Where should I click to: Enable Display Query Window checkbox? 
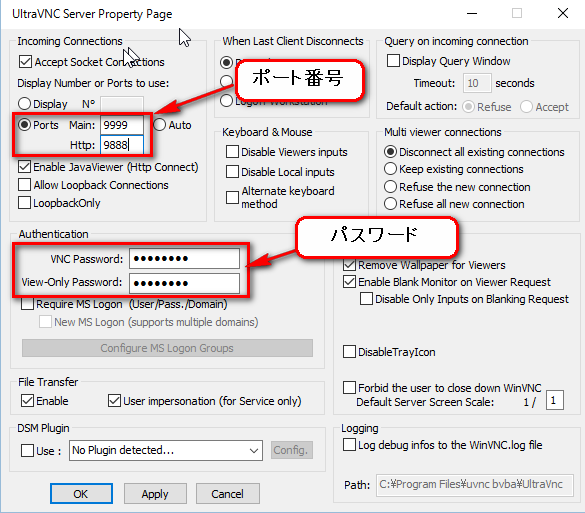(393, 60)
